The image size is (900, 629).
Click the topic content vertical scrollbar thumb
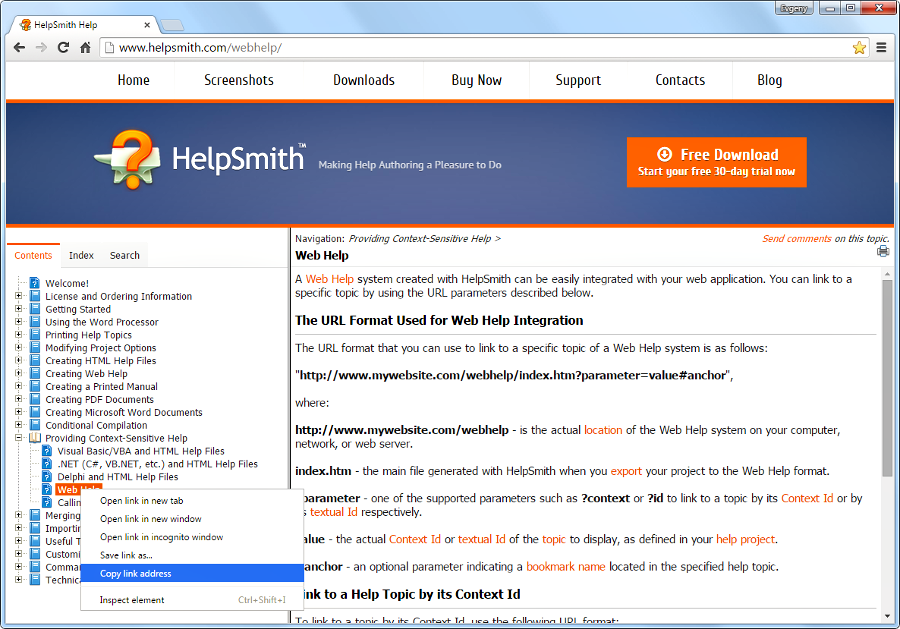[887, 377]
